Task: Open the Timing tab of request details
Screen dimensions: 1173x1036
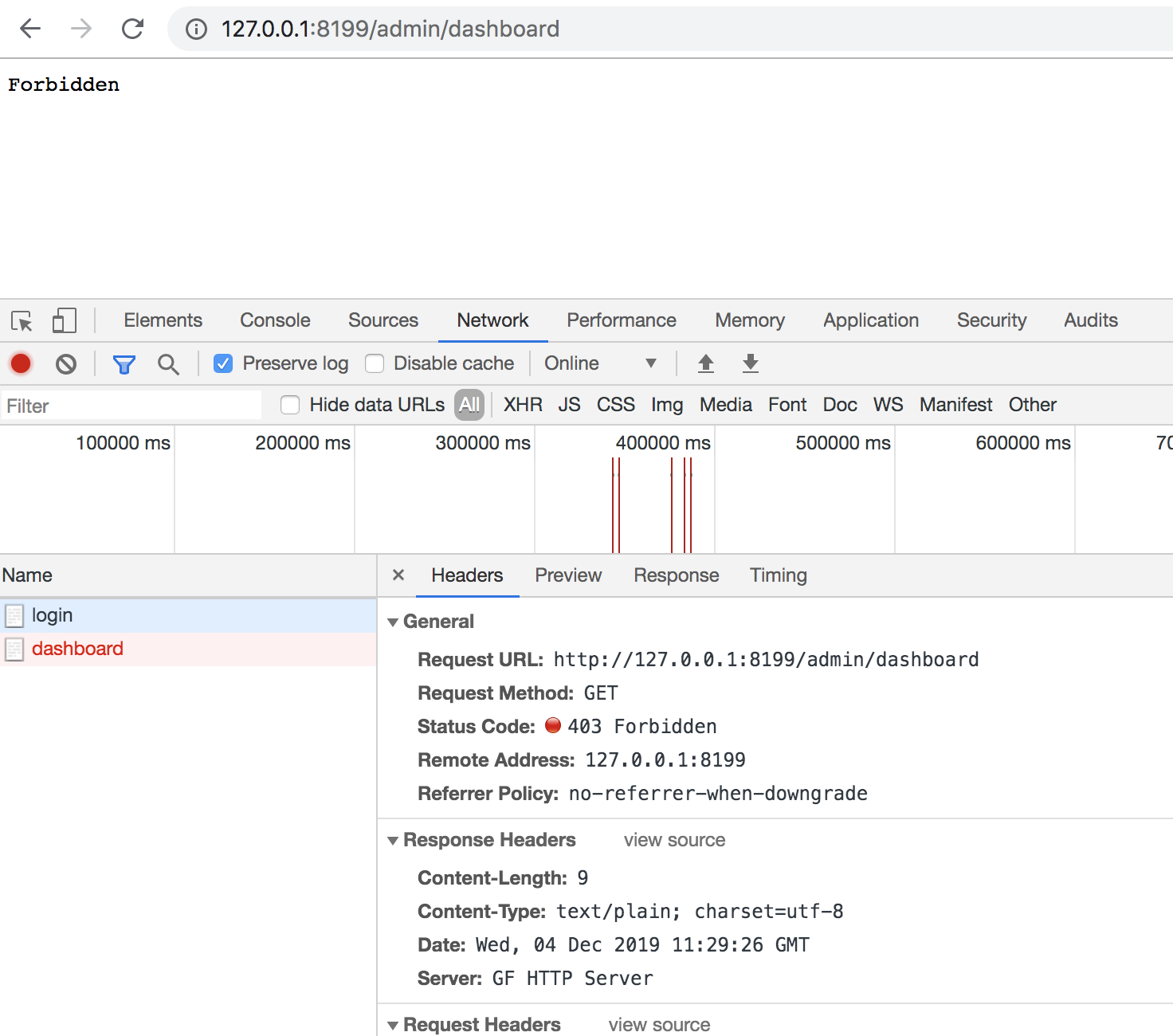Action: [778, 575]
